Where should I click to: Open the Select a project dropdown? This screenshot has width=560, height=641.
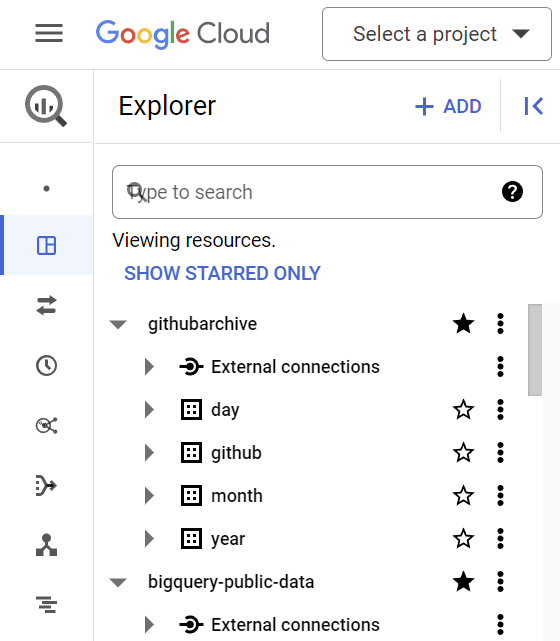pos(437,34)
